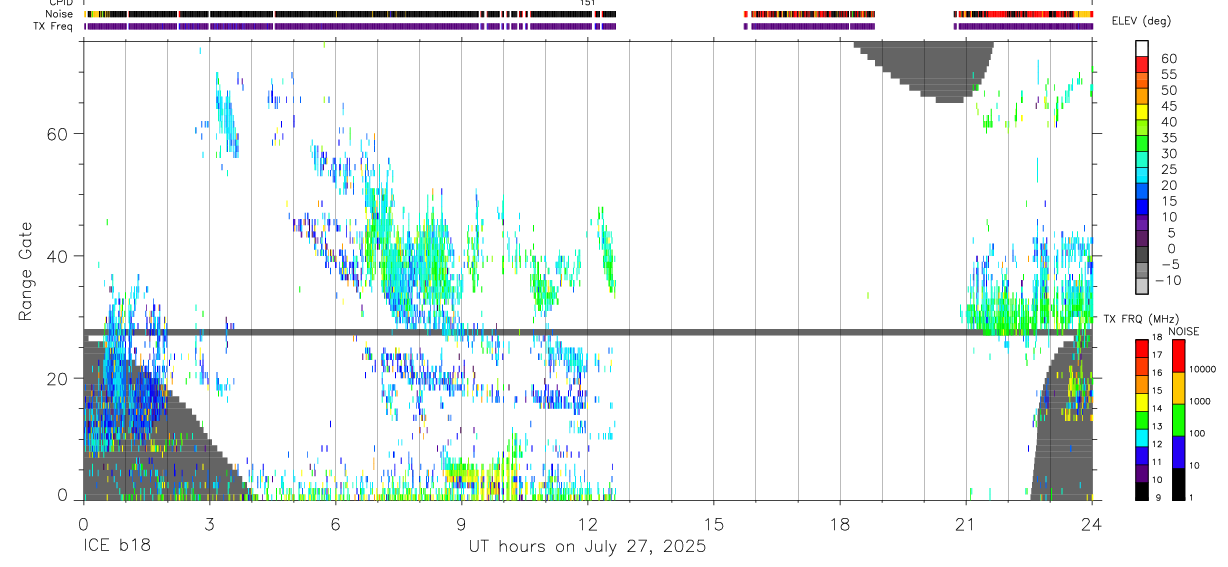Click the 'ICE b18' radar label
This screenshot has width=1228, height=567.
tap(118, 547)
